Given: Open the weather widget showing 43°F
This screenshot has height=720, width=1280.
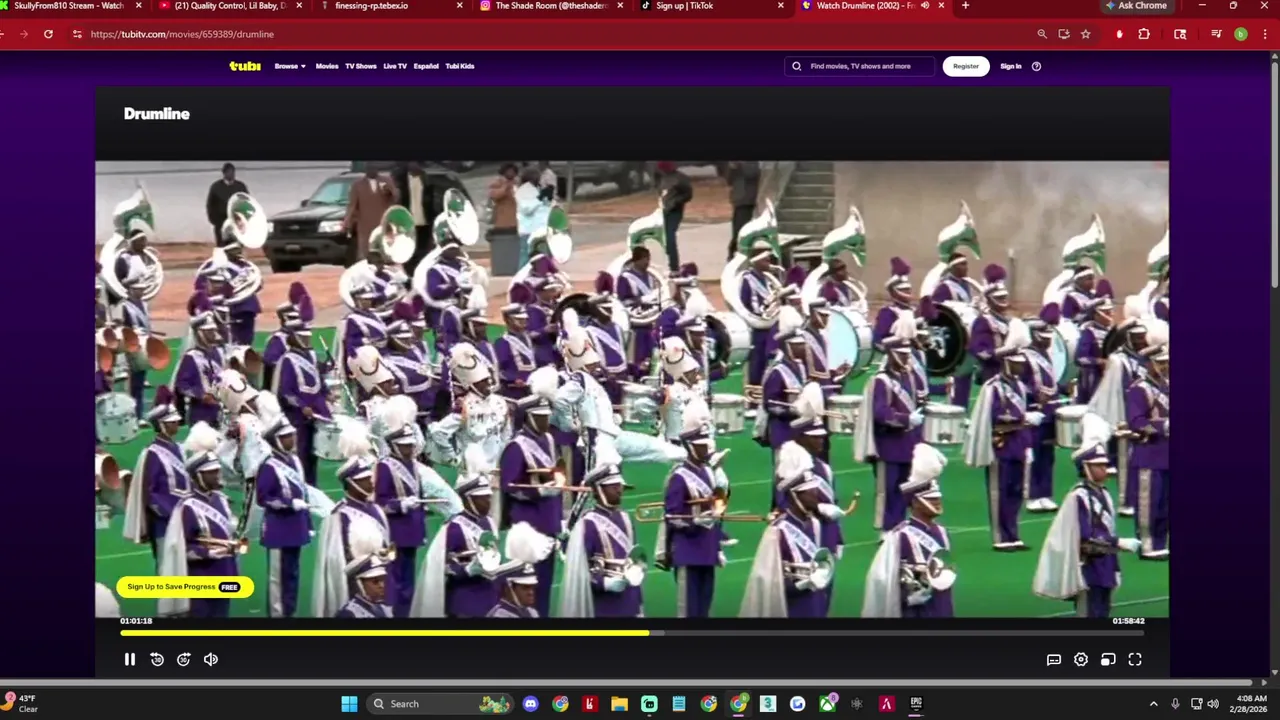Looking at the screenshot, I should (20, 703).
